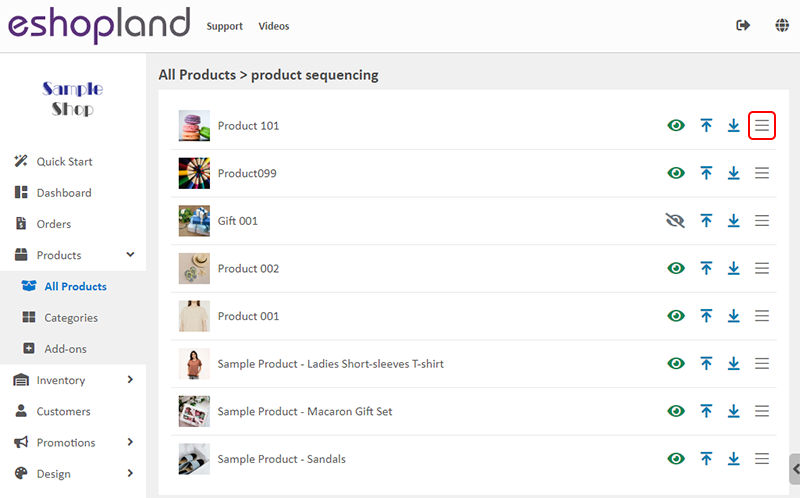Click drag handle for Macaron Gift Set
The image size is (800, 498).
[762, 411]
